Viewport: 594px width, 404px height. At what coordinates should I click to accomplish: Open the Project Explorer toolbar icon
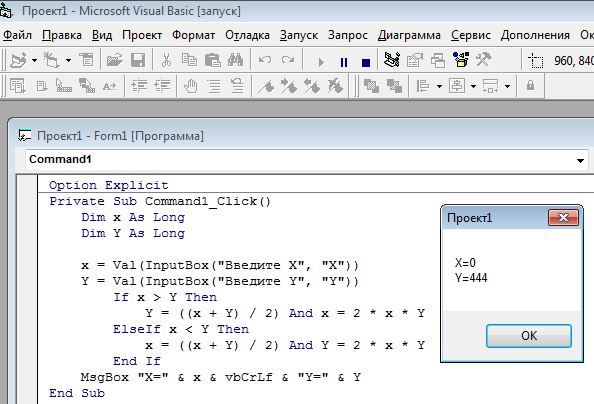pyautogui.click(x=392, y=60)
